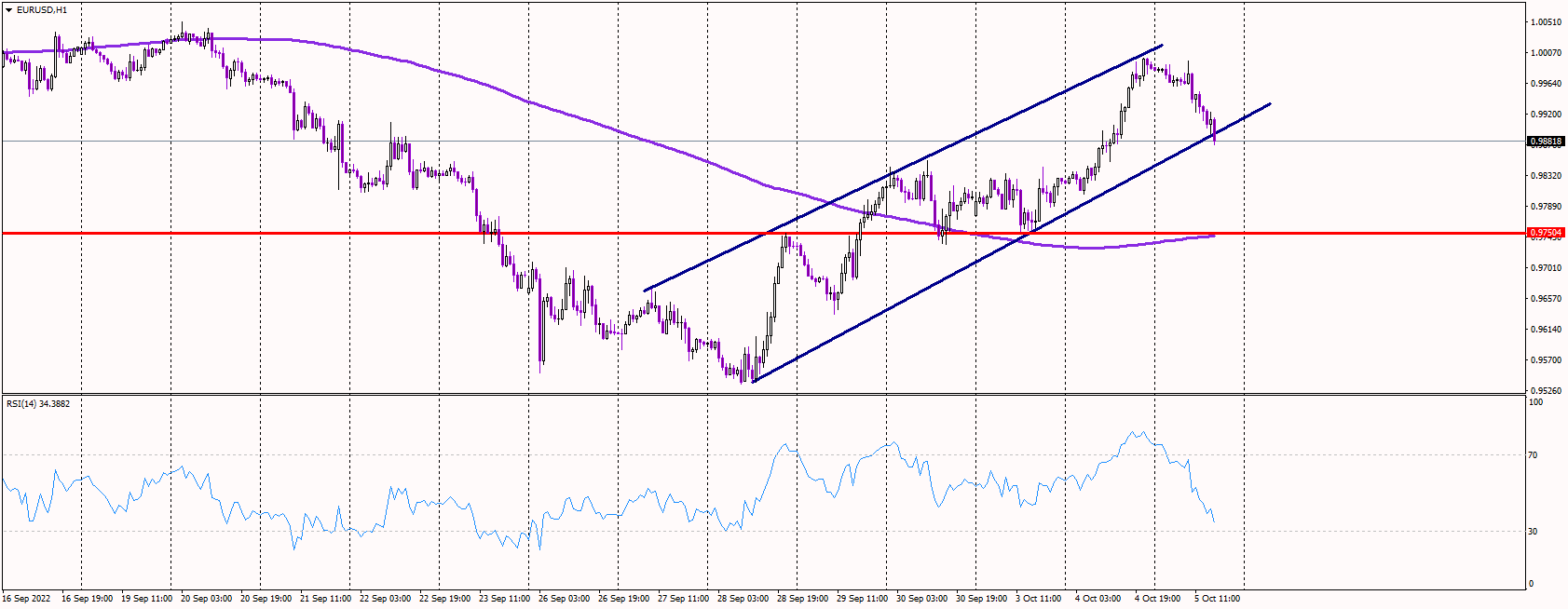
Task: Click the 1.00070 price scale value
Action: pos(1547,52)
